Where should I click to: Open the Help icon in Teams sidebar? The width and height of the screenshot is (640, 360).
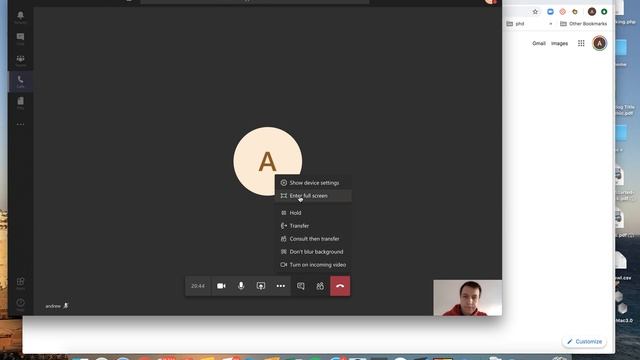click(x=20, y=304)
